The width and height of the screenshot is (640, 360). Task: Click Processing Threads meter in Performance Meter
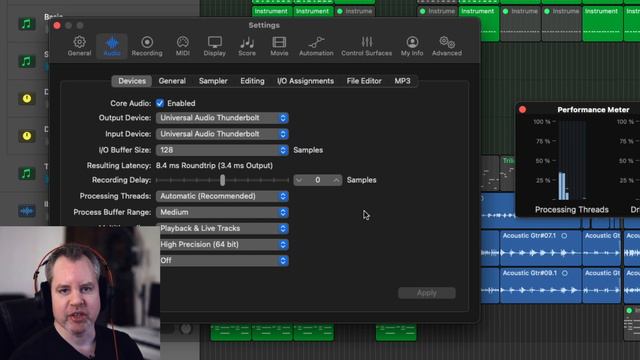point(571,160)
